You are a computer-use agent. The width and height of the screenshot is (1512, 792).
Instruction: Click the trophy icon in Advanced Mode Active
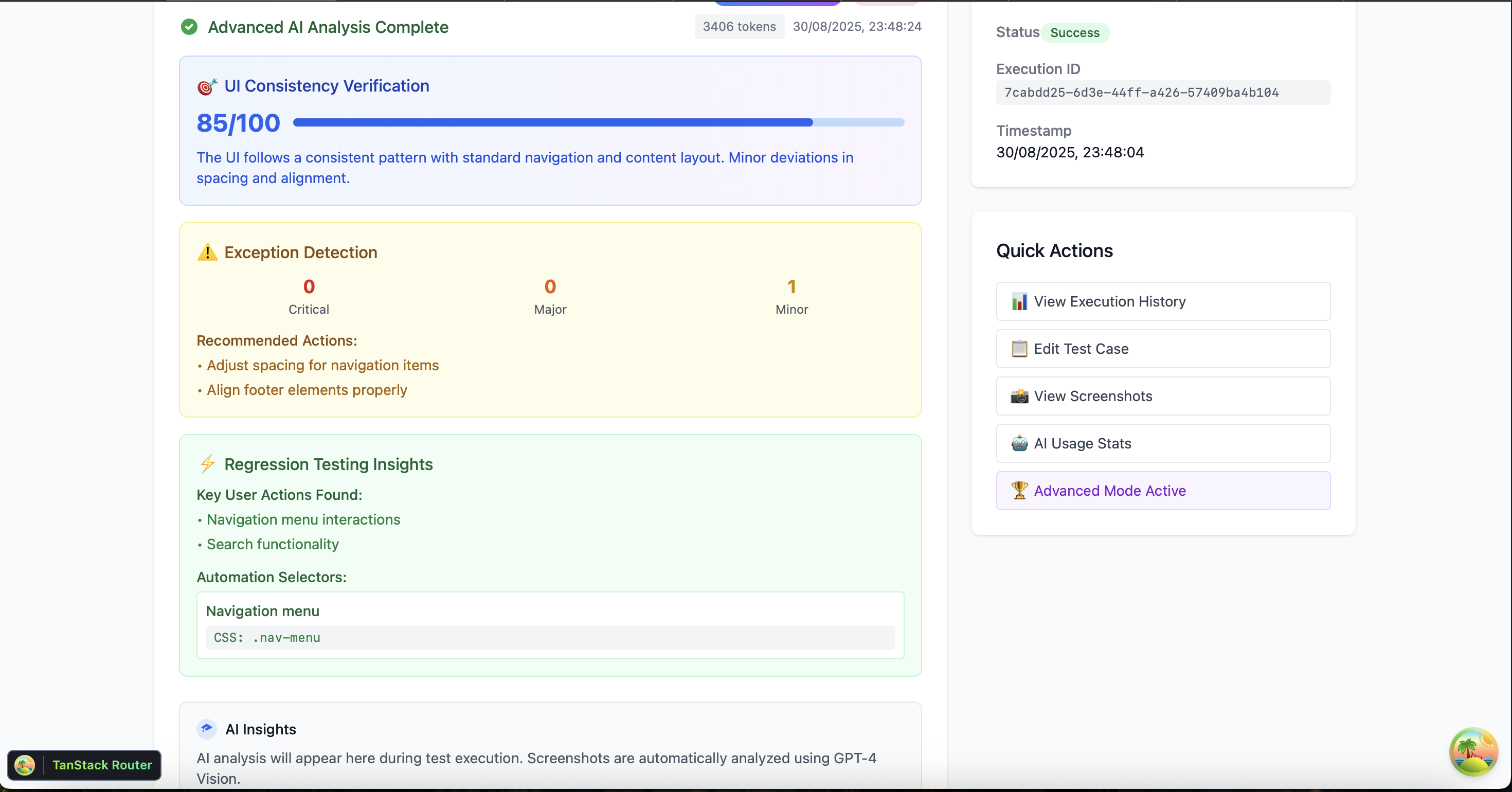pos(1019,490)
